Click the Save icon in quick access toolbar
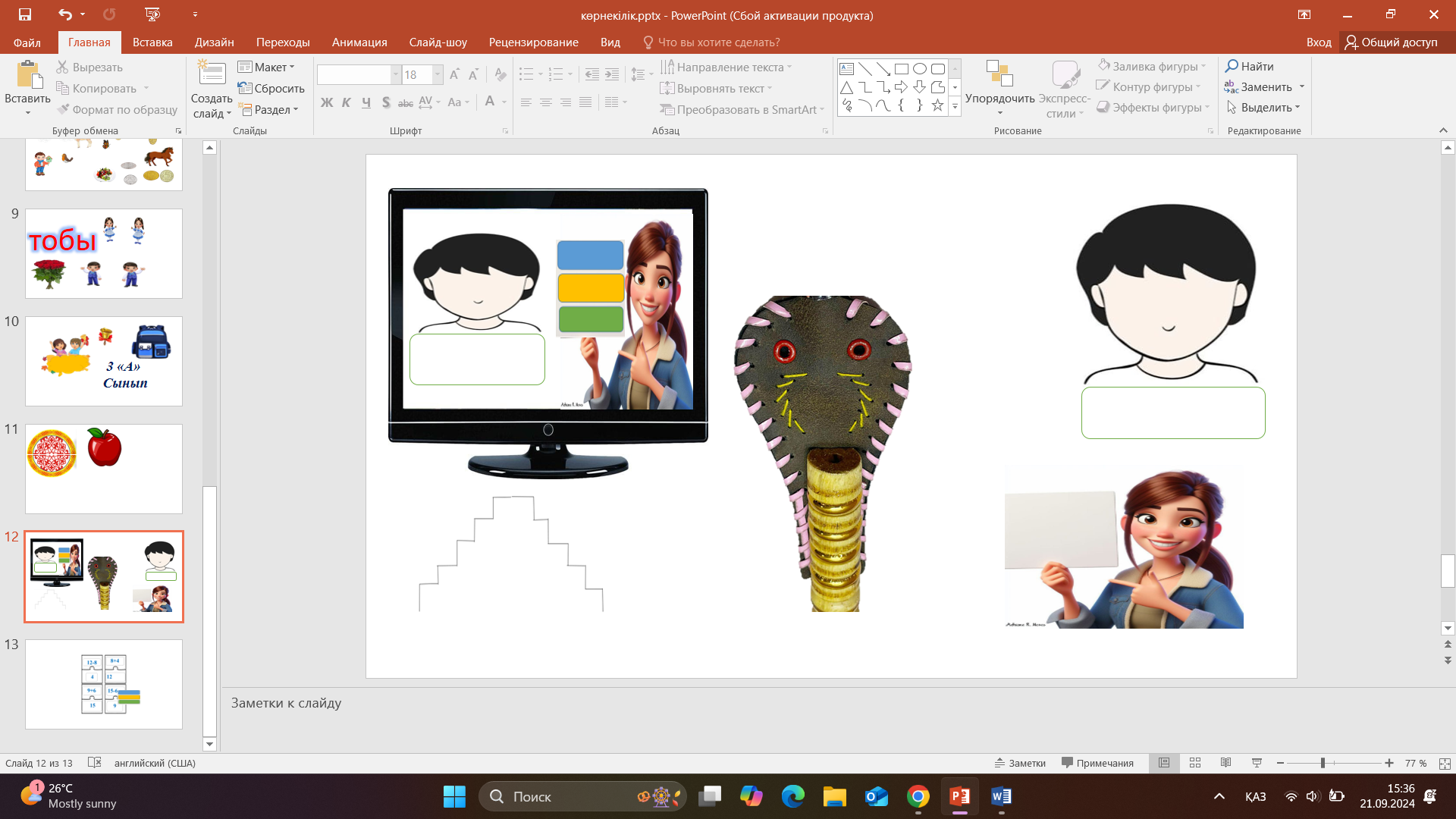The width and height of the screenshot is (1456, 819). [x=25, y=14]
